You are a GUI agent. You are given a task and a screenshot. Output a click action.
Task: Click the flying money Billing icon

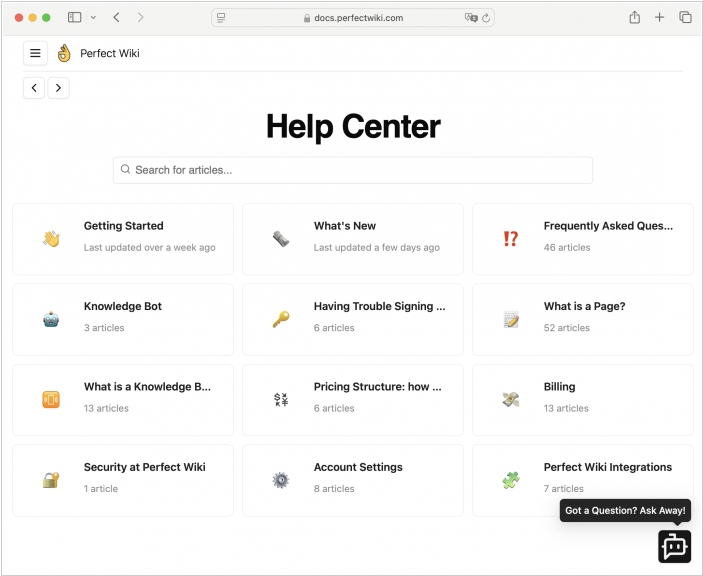point(511,399)
